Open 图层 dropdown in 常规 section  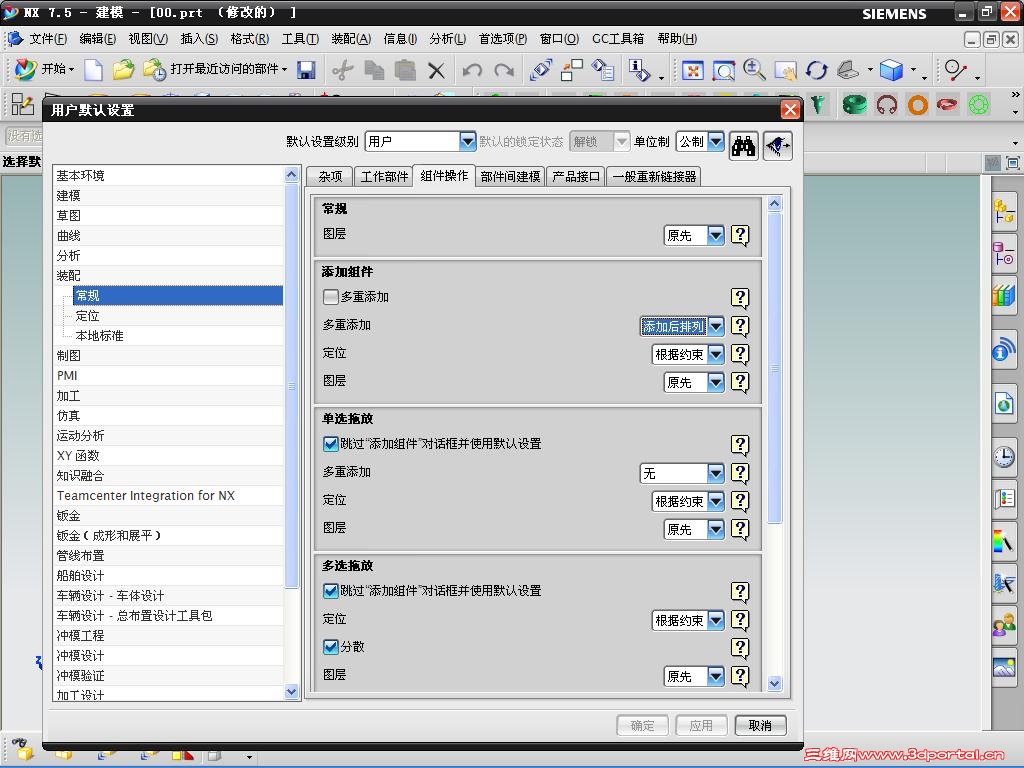pos(716,235)
